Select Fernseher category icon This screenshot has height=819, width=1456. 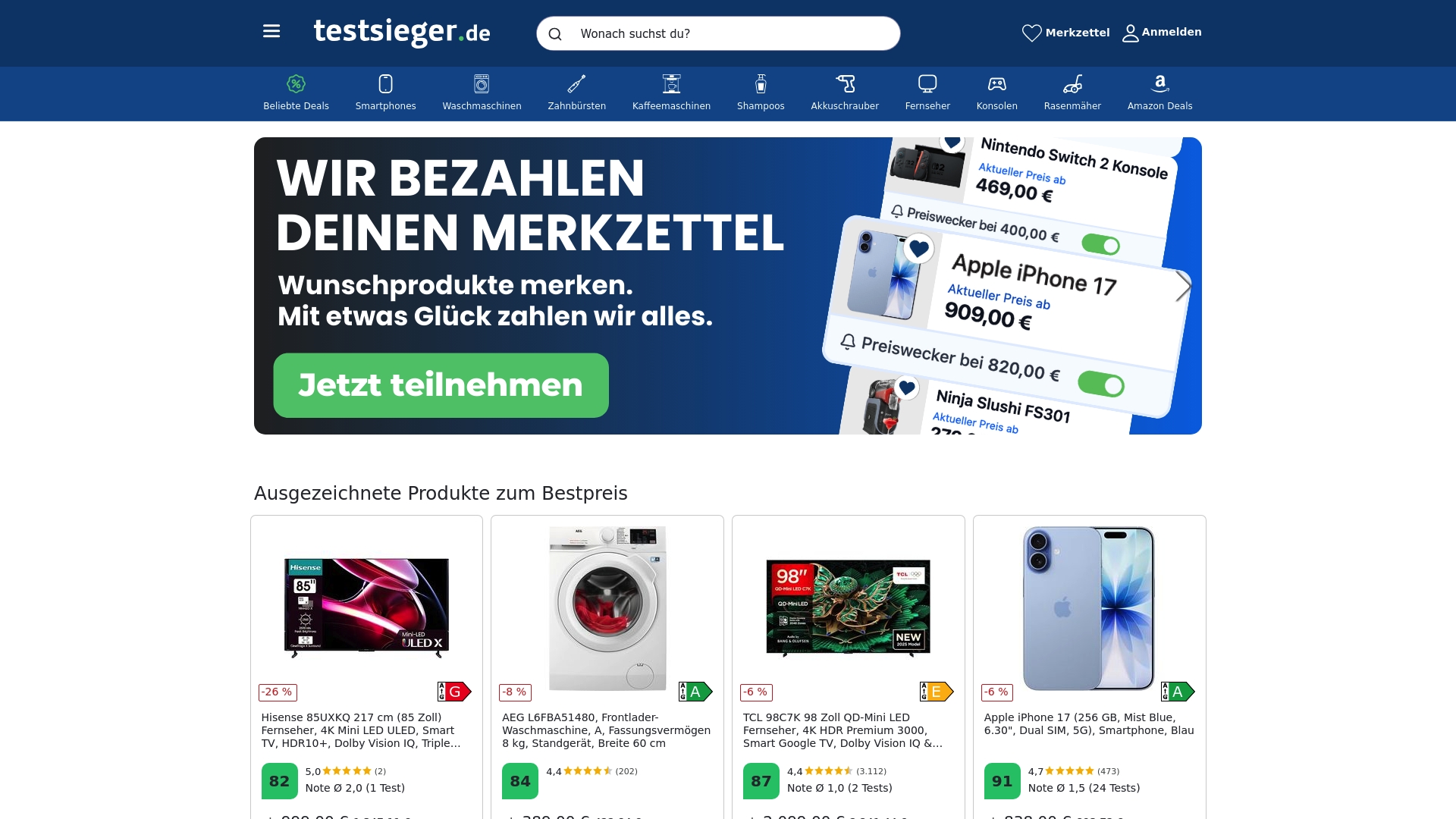pos(927,83)
